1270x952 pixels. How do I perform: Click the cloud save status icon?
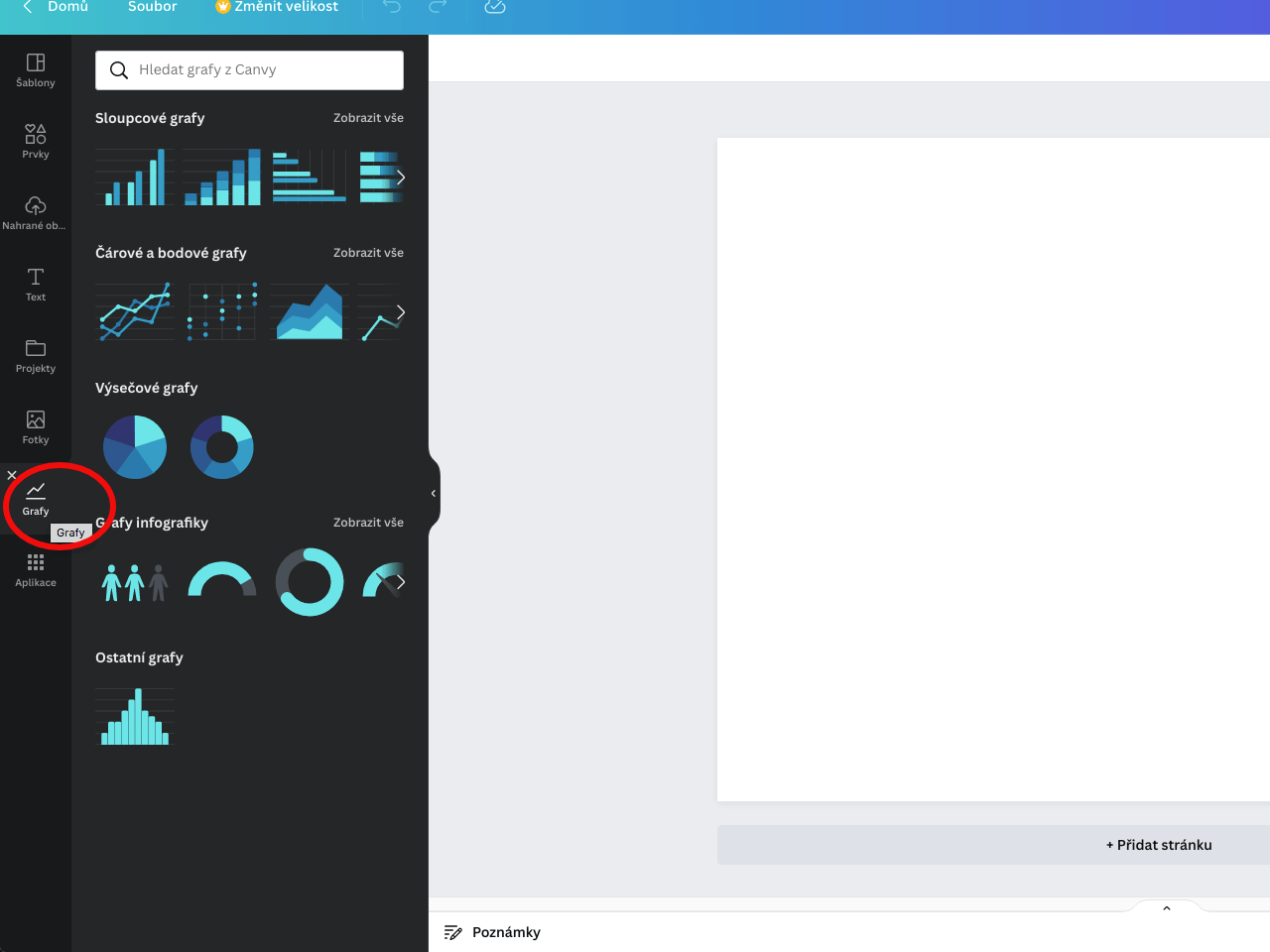[495, 7]
